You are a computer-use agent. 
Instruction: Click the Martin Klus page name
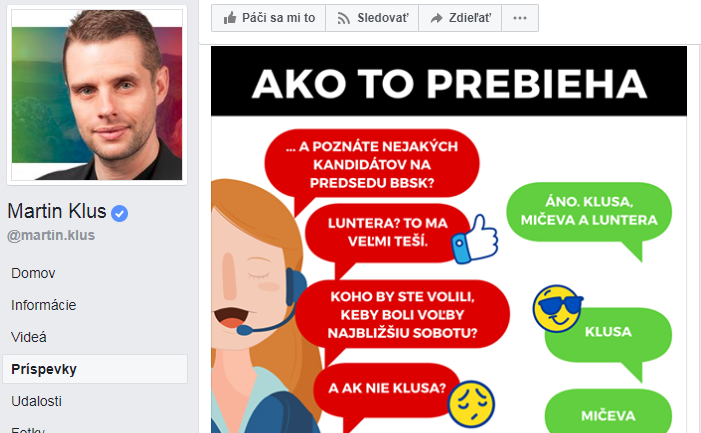(x=57, y=211)
